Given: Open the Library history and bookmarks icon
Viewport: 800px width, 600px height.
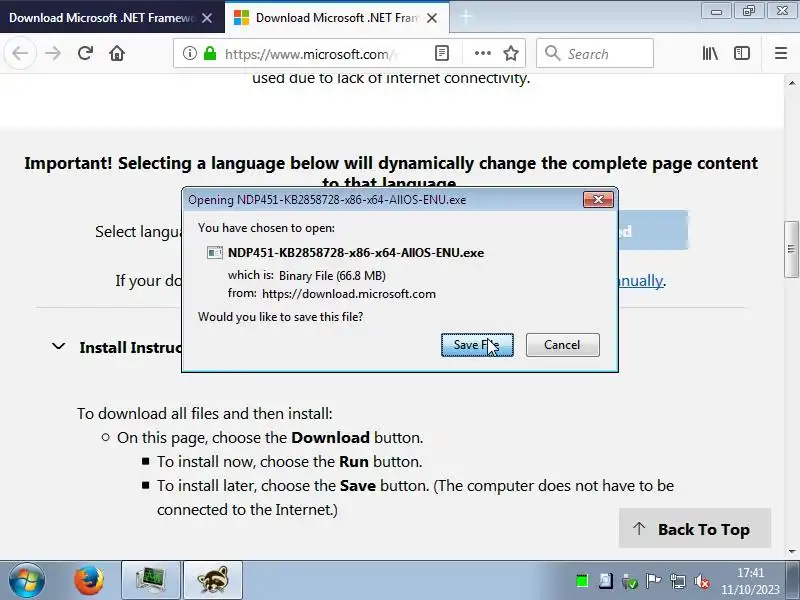Looking at the screenshot, I should point(710,53).
